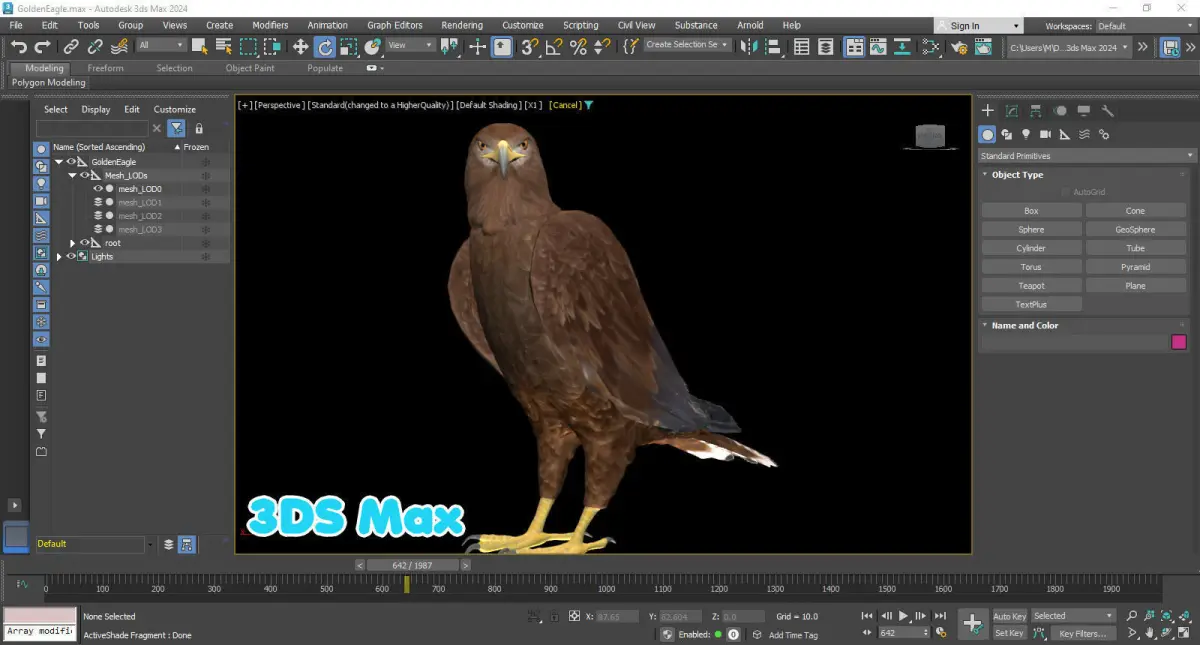Activate the Select and Move tool
The image size is (1200, 645).
click(300, 46)
